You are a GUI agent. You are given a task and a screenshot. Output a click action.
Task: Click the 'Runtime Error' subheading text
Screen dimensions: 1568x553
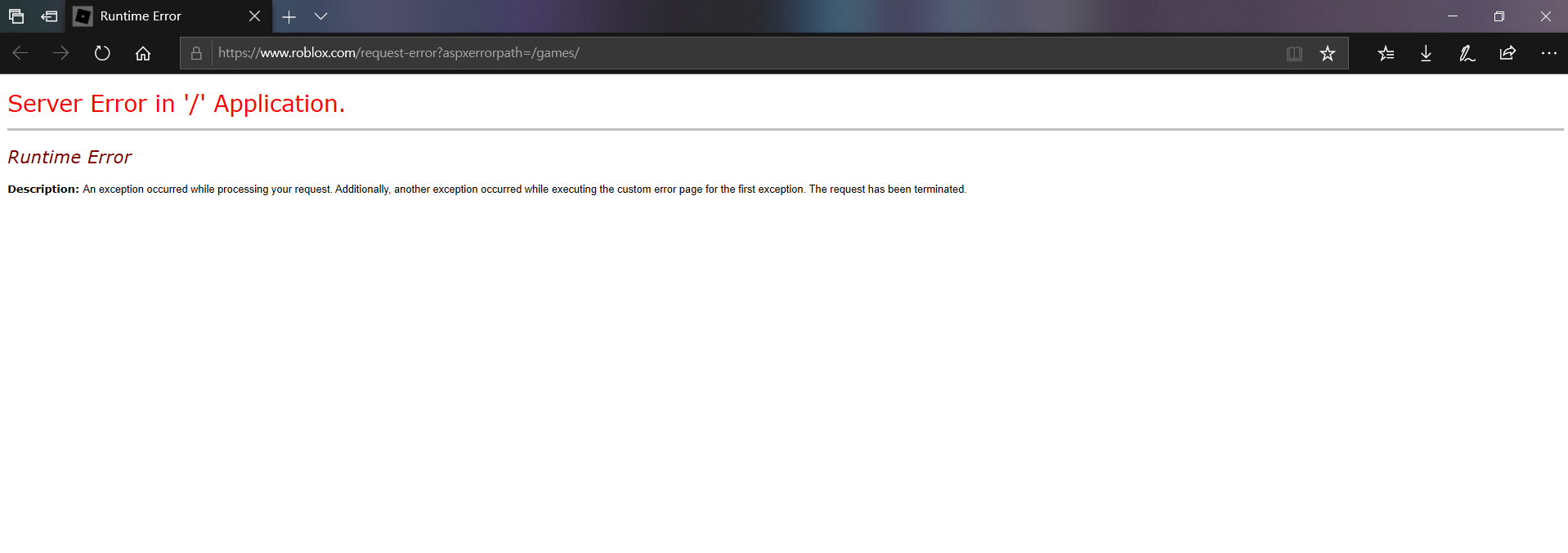click(x=69, y=157)
